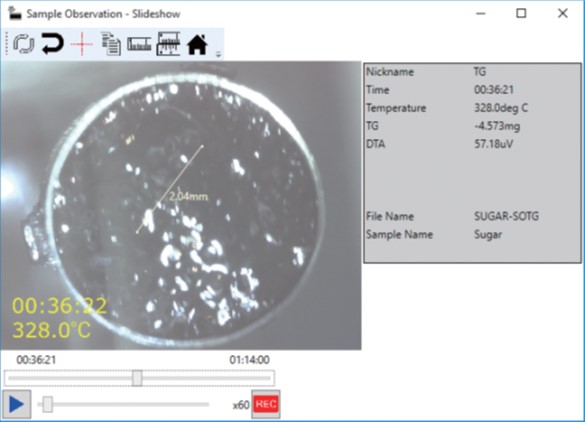Click the copy documents icon
The image size is (585, 423).
pos(111,44)
